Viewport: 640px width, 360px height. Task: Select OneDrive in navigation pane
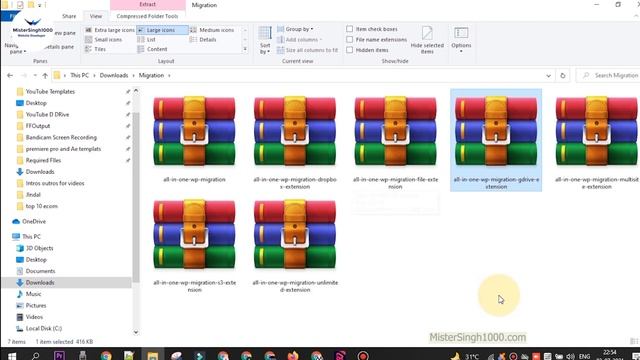coord(33,222)
